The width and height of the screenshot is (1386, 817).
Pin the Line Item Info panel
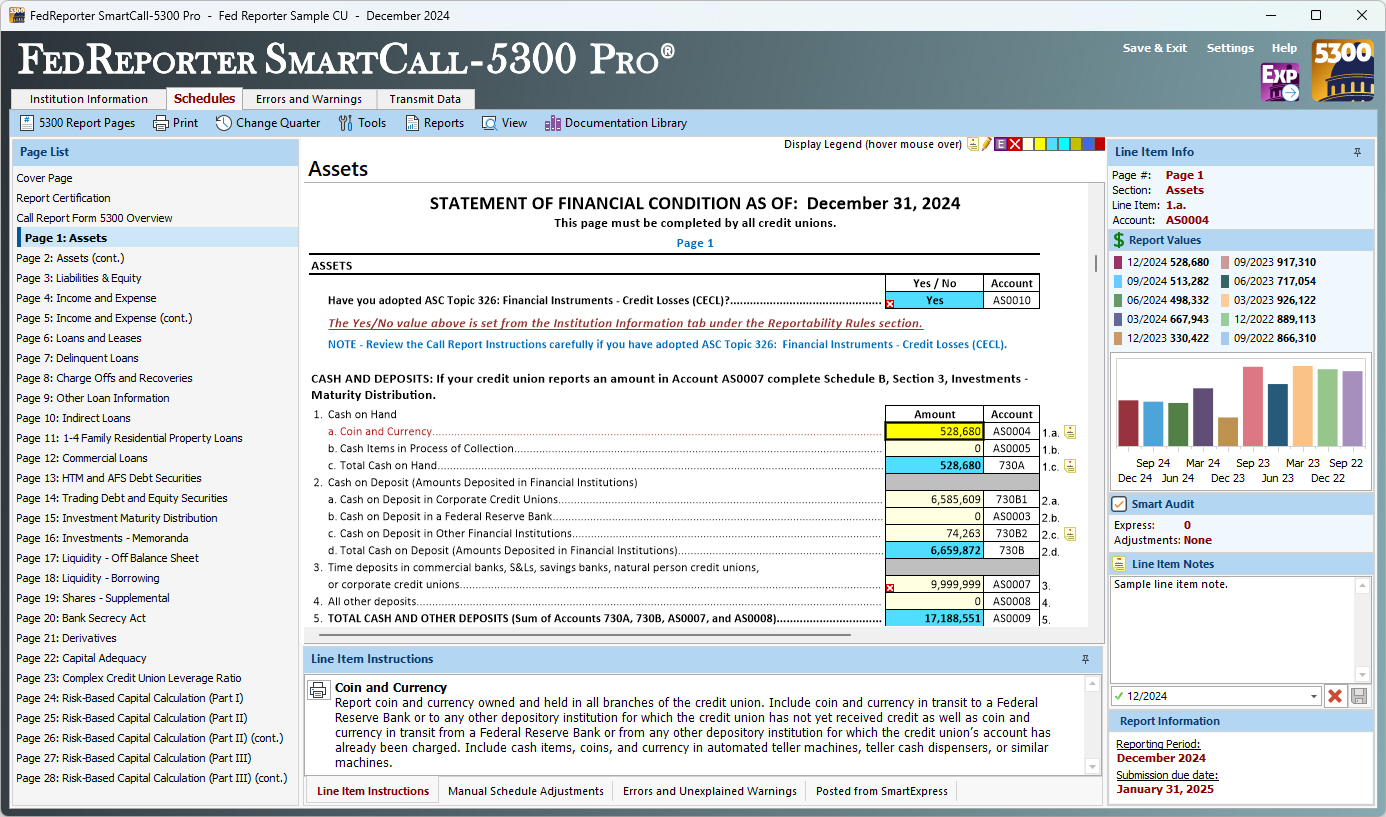pyautogui.click(x=1357, y=152)
